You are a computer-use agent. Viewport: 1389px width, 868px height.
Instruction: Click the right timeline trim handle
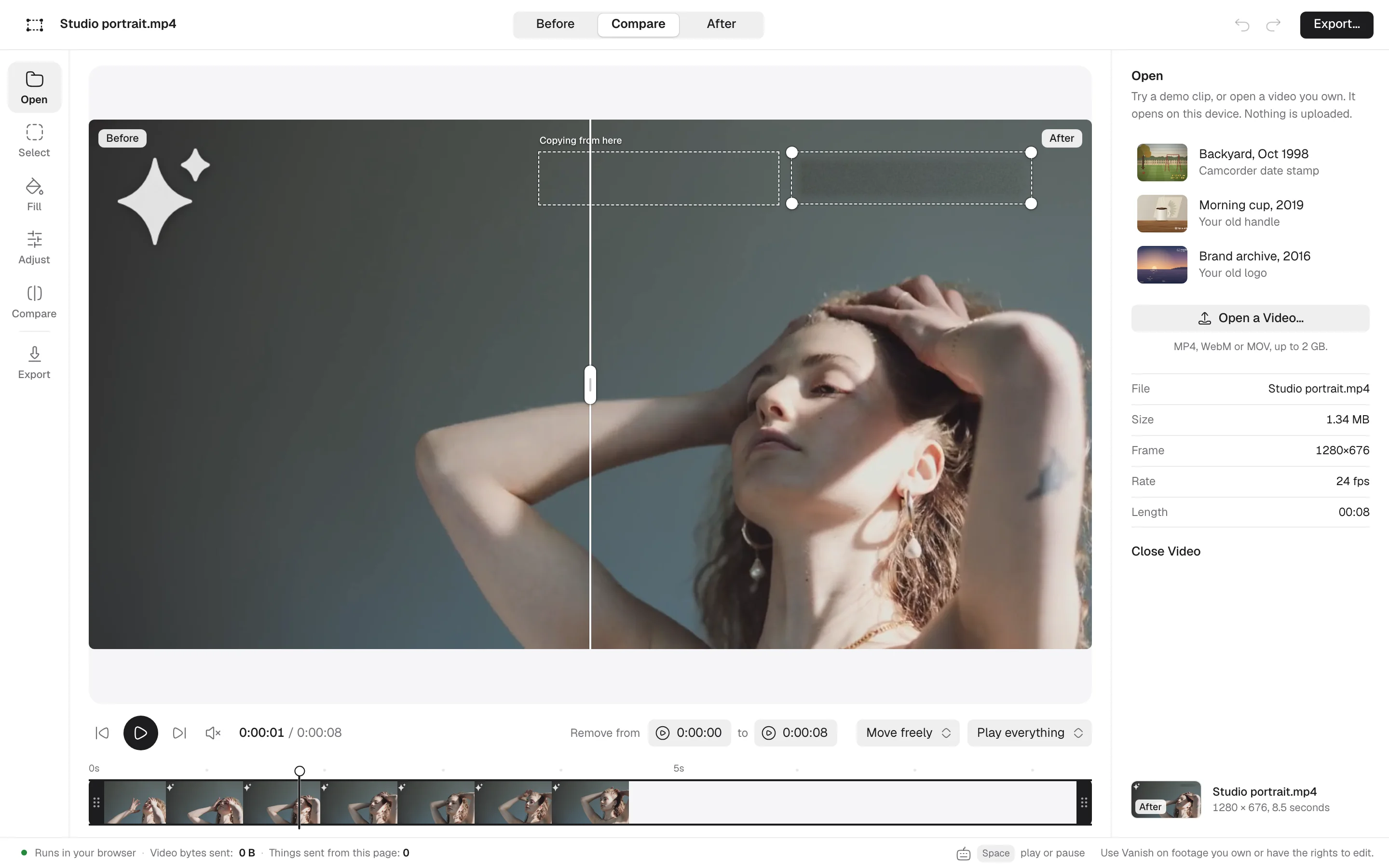click(1084, 802)
